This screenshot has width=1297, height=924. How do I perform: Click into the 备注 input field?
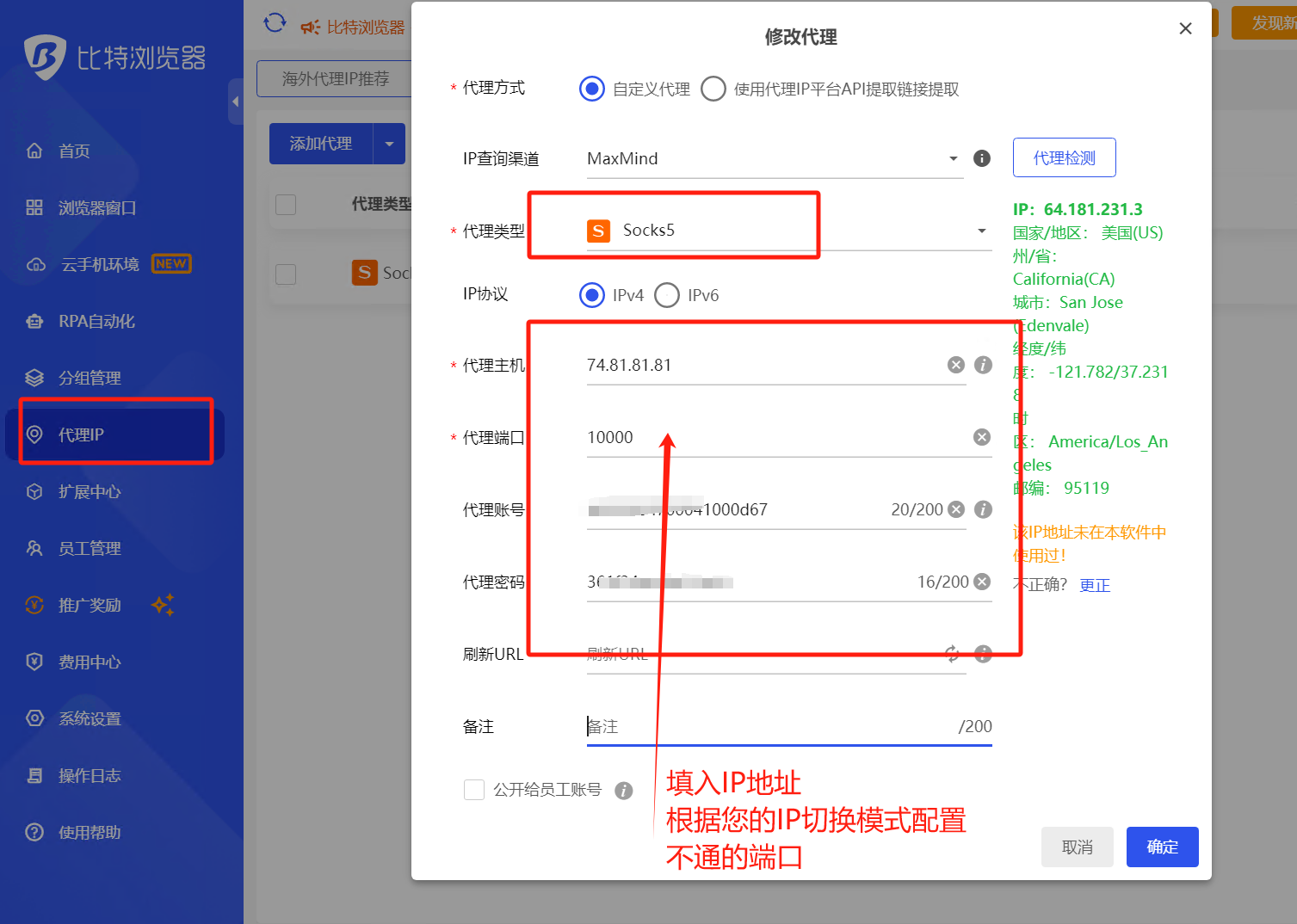click(x=770, y=726)
